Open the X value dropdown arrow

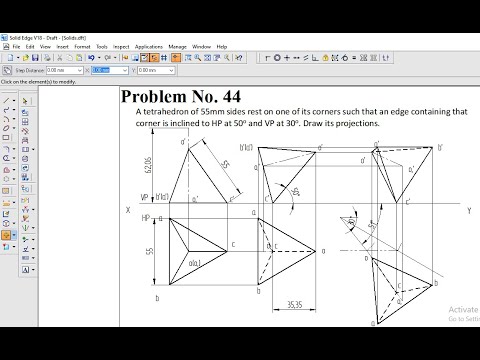[125, 70]
